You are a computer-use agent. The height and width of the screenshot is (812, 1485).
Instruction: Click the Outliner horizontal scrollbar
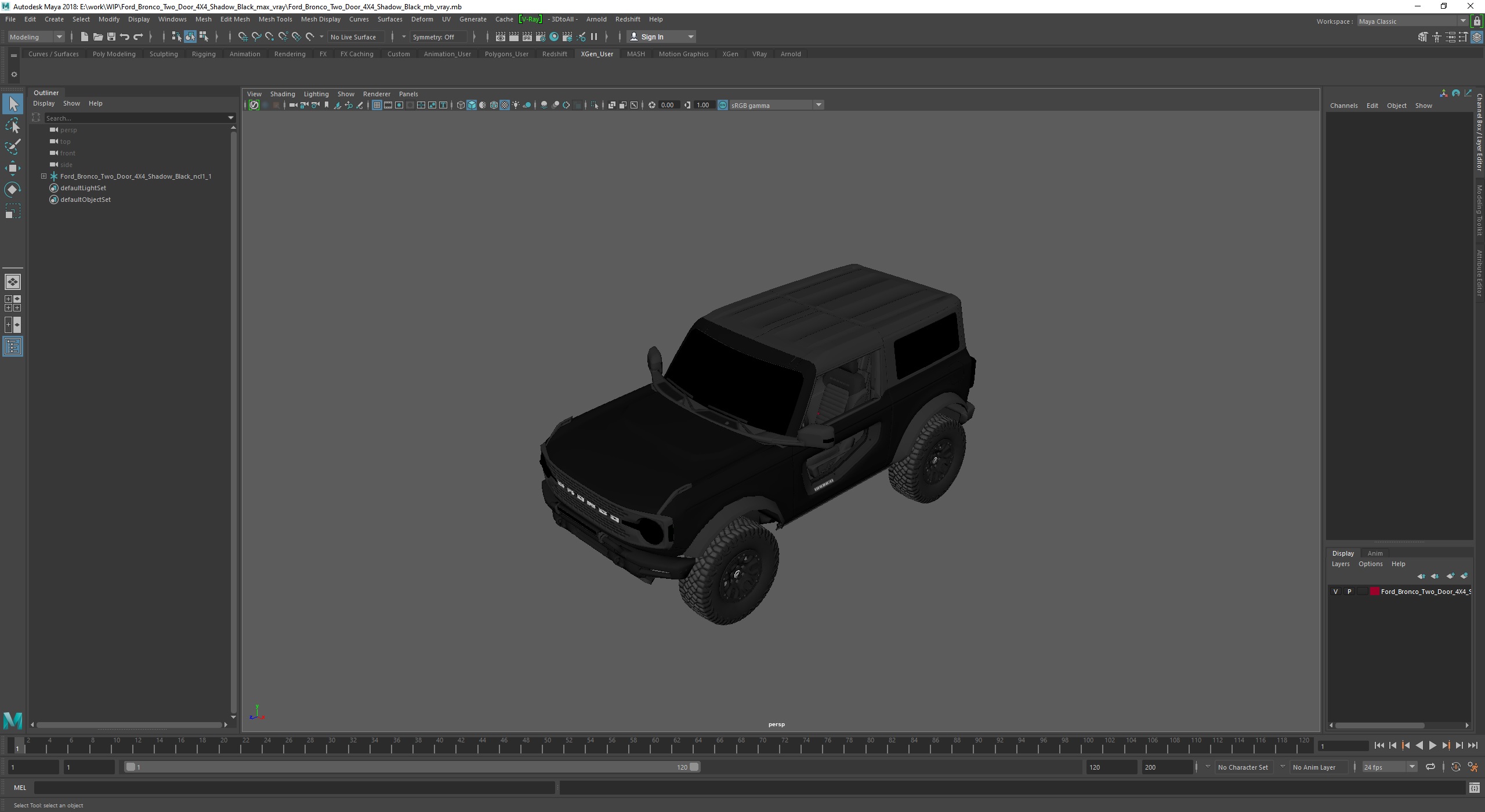point(129,724)
